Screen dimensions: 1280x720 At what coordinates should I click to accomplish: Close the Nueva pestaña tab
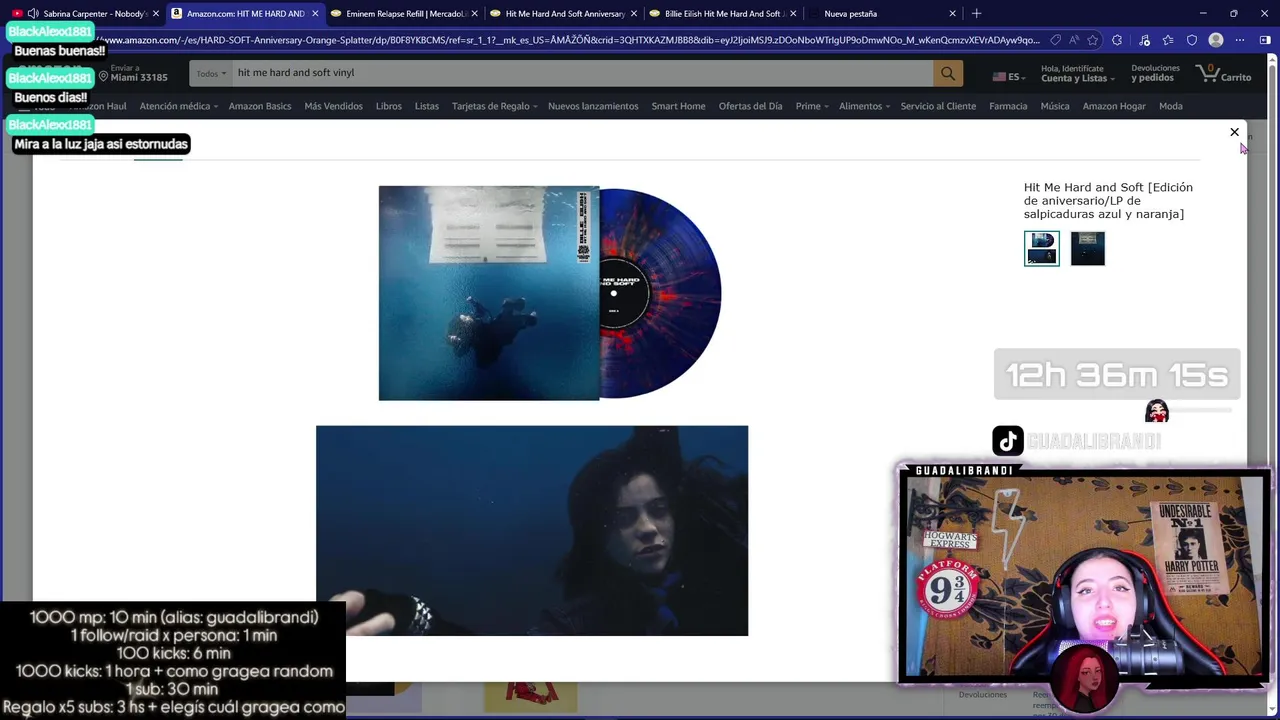(x=952, y=14)
